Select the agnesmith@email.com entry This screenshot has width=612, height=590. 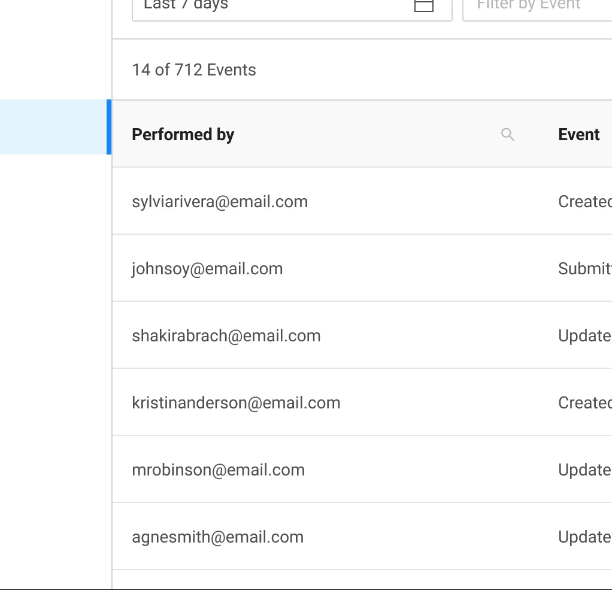click(217, 536)
